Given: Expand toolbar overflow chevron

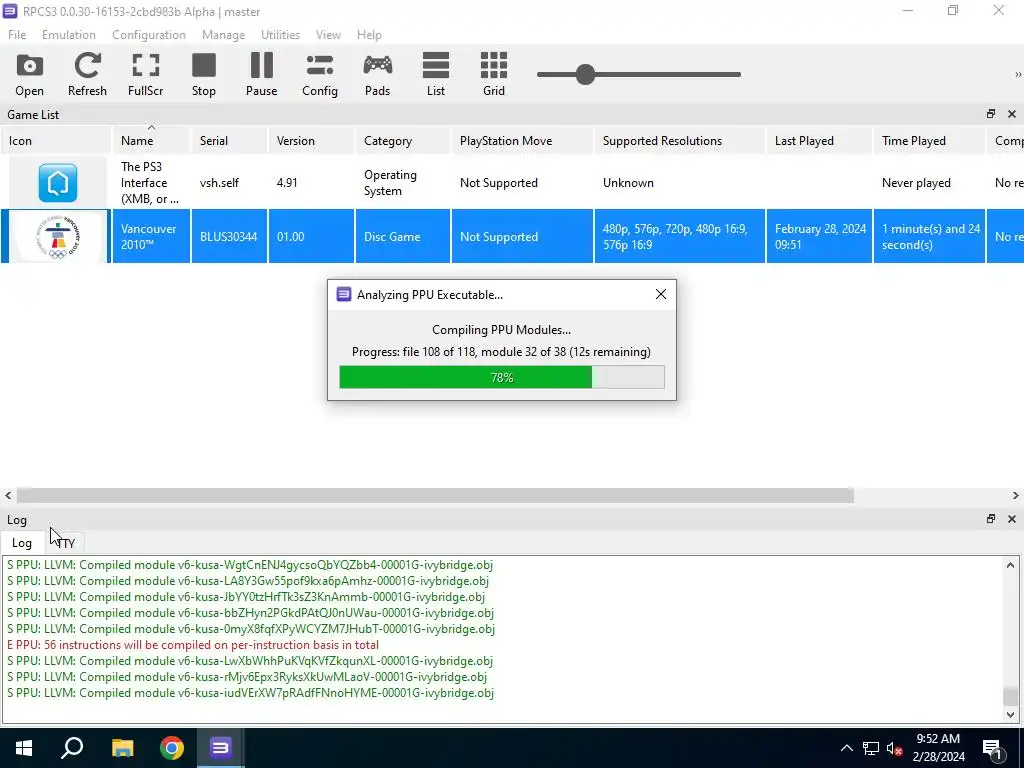Looking at the screenshot, I should click(1017, 74).
